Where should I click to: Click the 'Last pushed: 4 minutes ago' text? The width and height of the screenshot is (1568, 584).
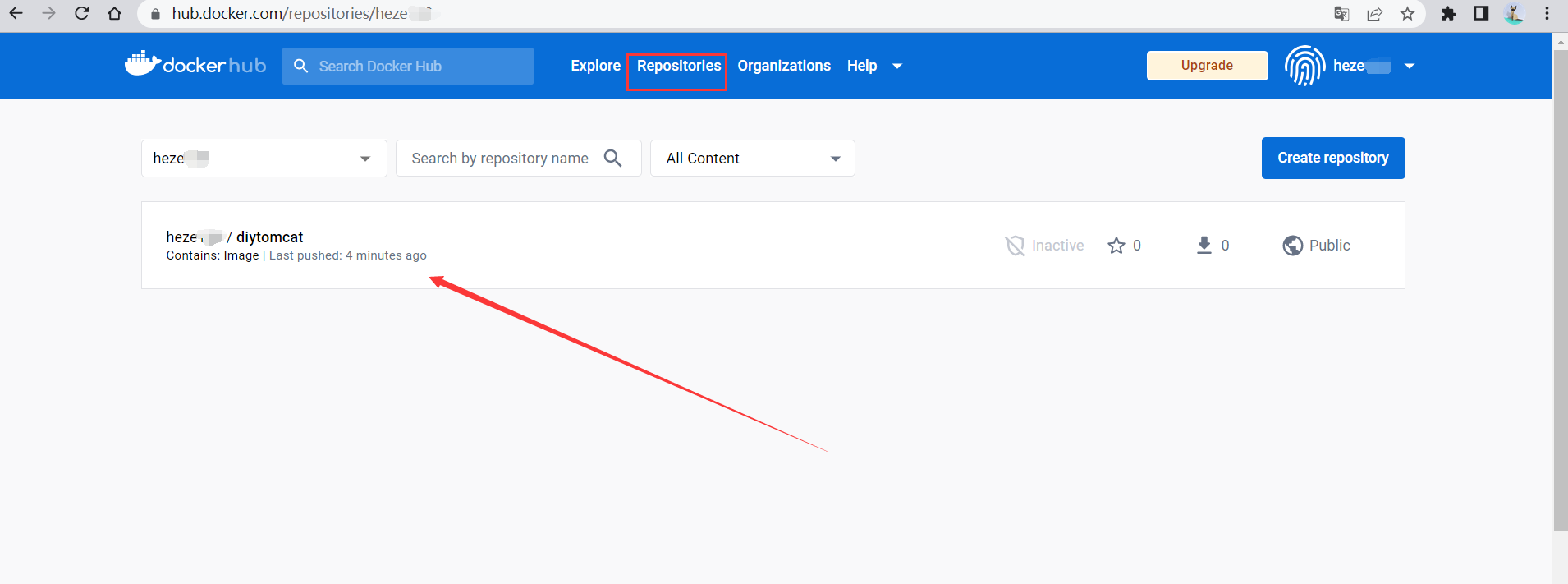click(x=348, y=255)
